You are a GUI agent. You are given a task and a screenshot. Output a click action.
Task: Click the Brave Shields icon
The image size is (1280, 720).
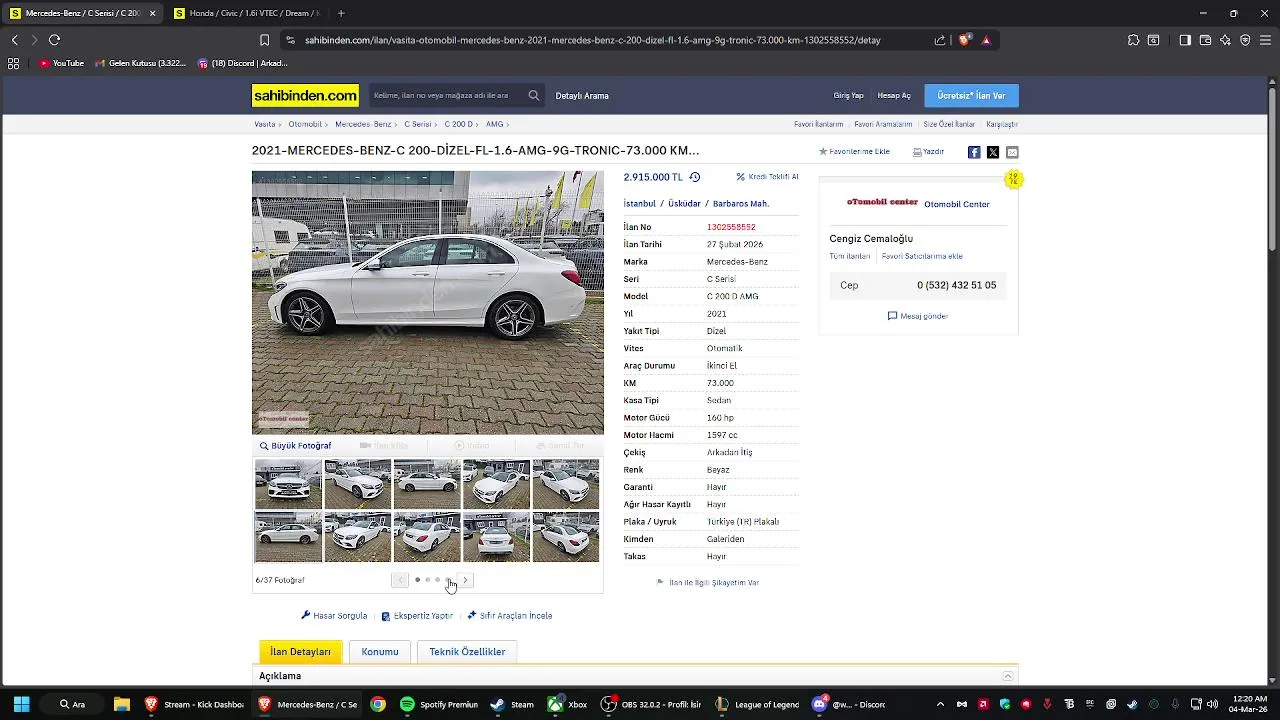[964, 40]
